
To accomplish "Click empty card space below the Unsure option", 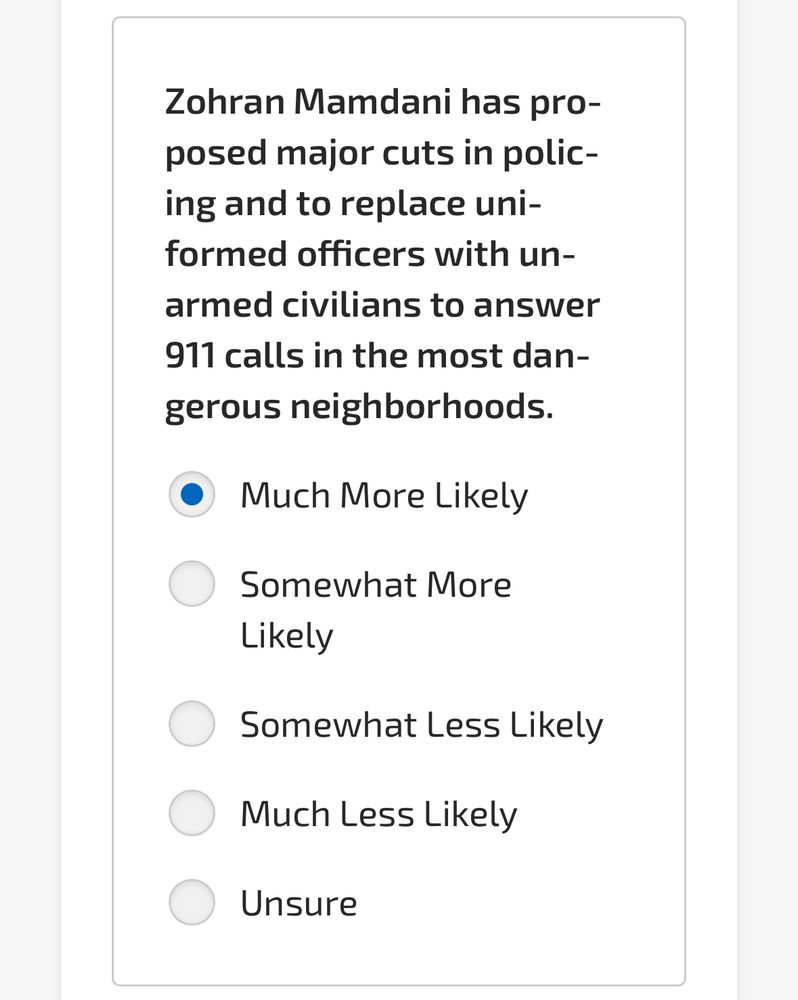I will click(x=399, y=957).
